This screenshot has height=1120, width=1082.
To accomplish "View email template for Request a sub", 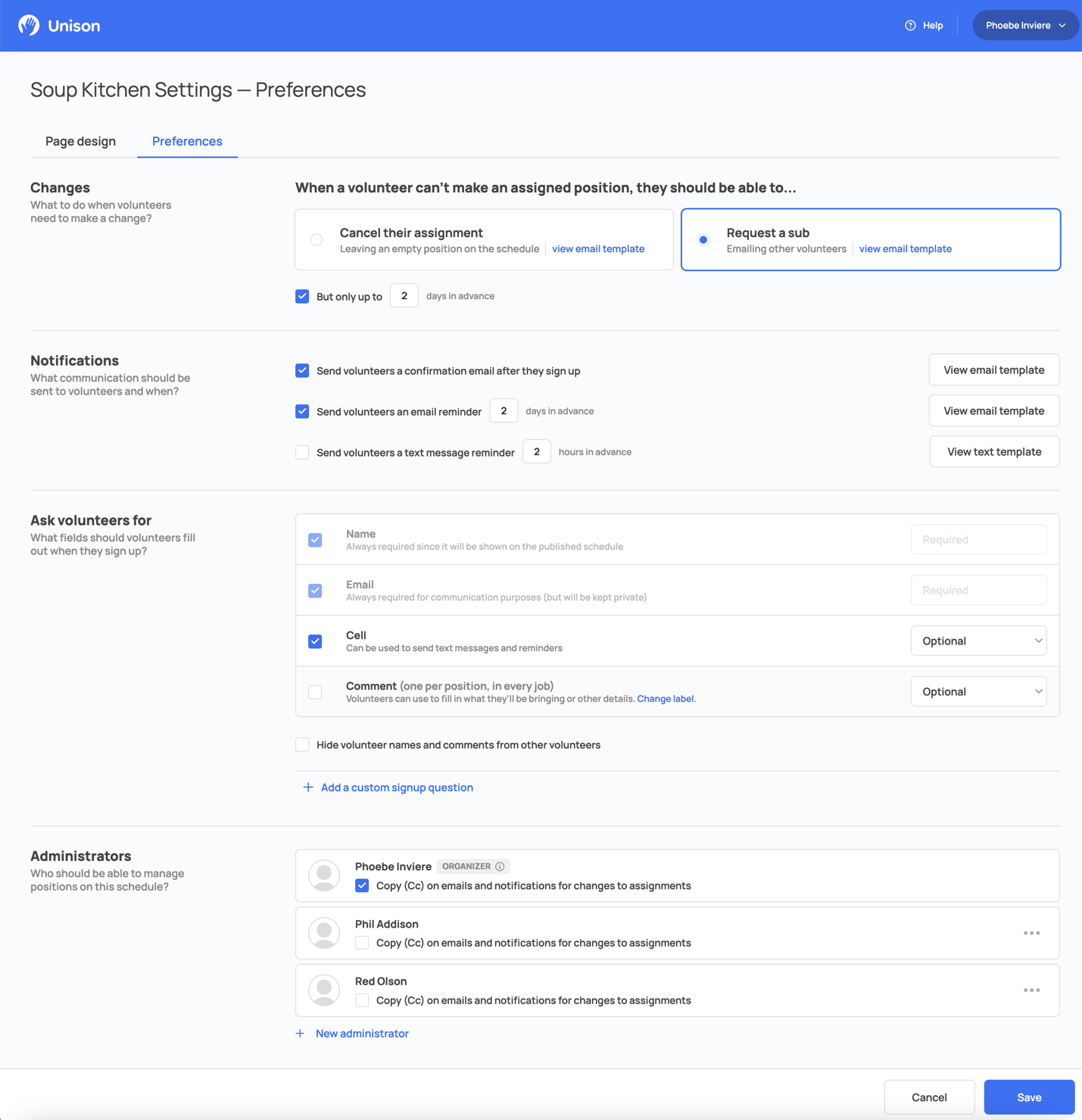I will tap(906, 248).
